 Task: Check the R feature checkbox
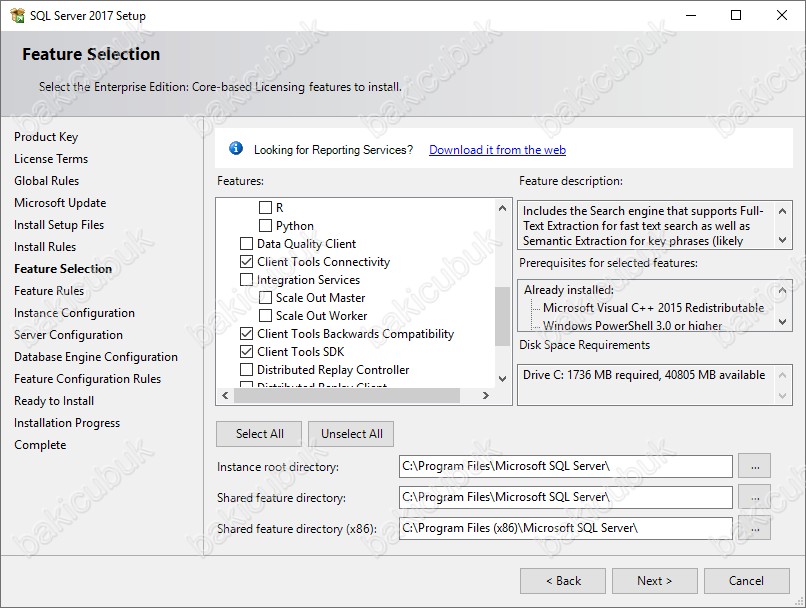[x=265, y=208]
